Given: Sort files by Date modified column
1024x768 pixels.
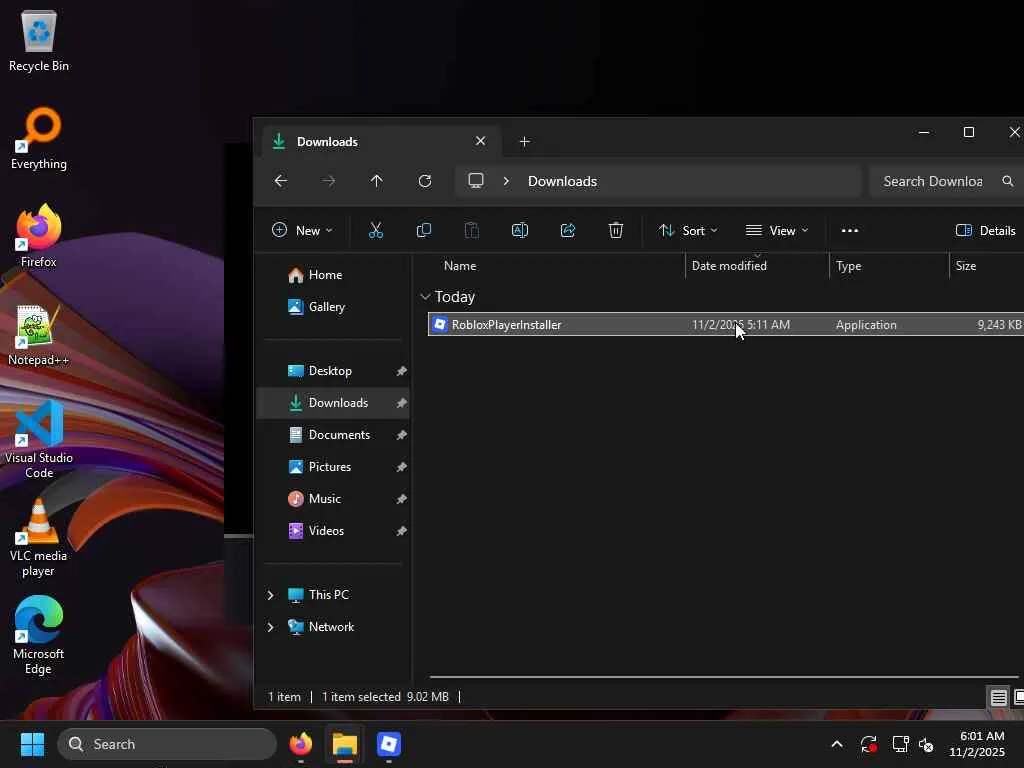Looking at the screenshot, I should click(x=729, y=266).
